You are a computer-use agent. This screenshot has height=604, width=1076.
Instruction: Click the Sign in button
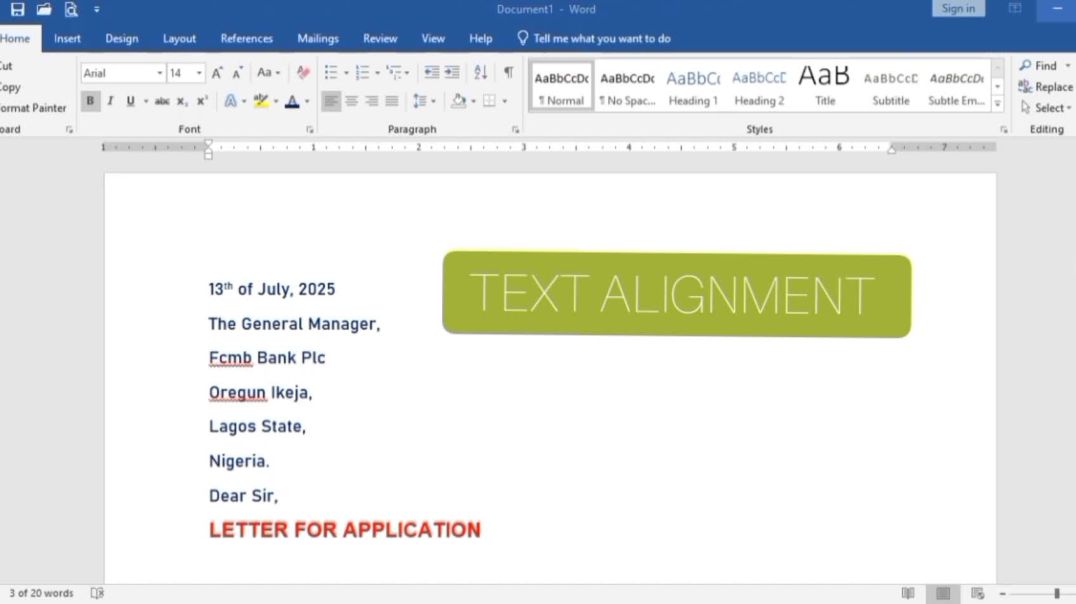(x=957, y=8)
